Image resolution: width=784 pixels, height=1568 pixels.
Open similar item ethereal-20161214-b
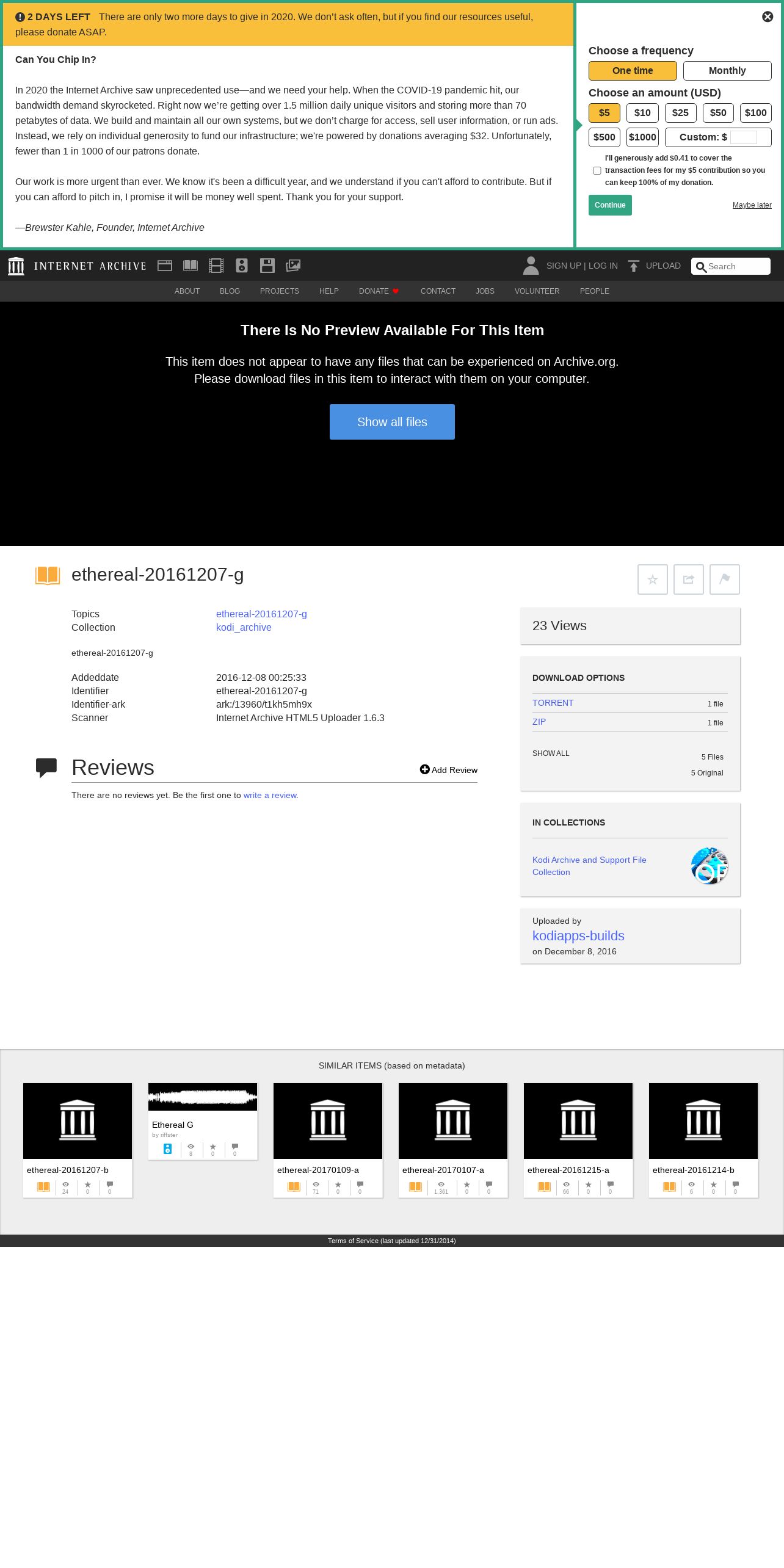[703, 1140]
